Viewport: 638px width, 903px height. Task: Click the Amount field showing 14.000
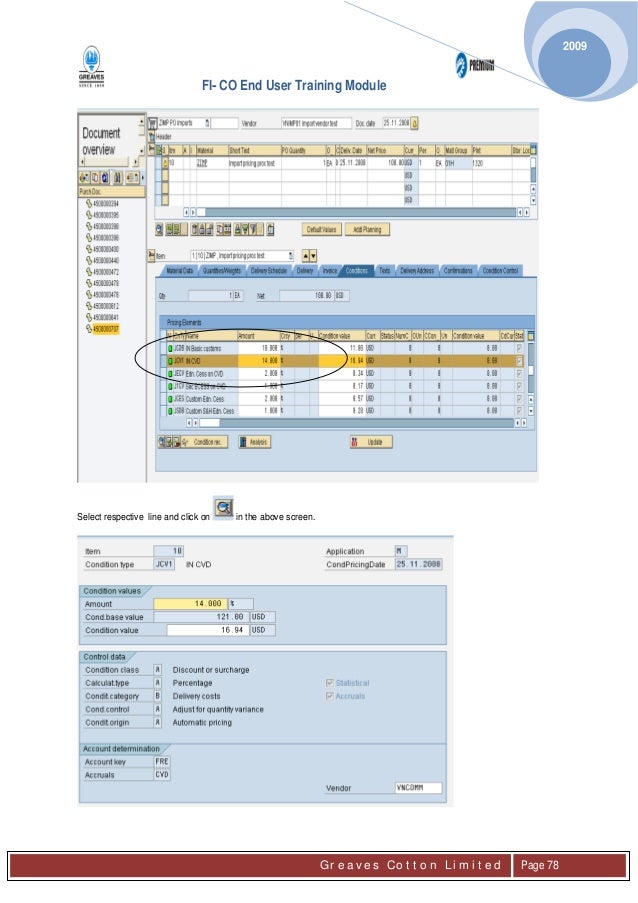191,604
